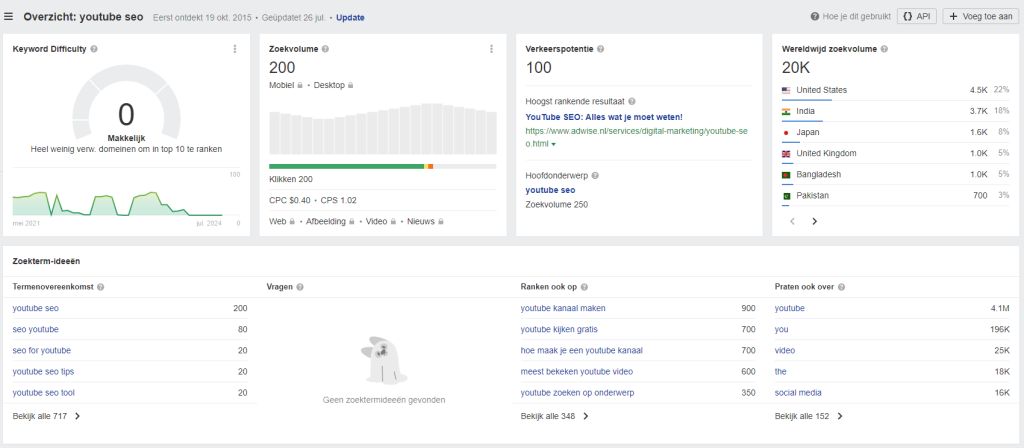Click the API button
Viewport: 1024px width, 448px height.
pos(917,16)
